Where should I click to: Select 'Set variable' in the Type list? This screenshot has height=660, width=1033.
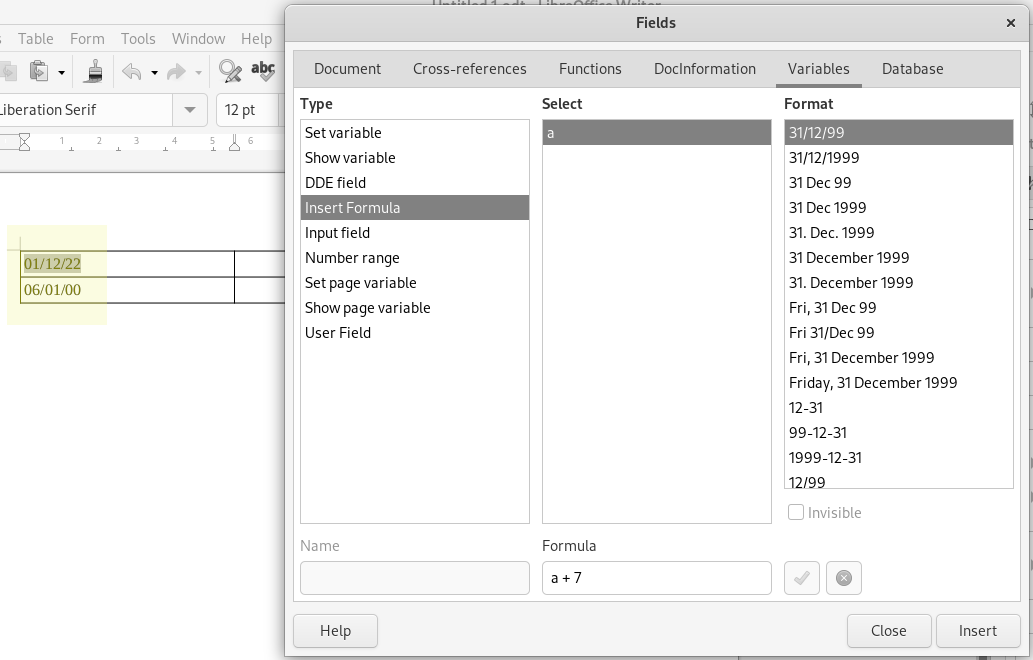point(343,133)
